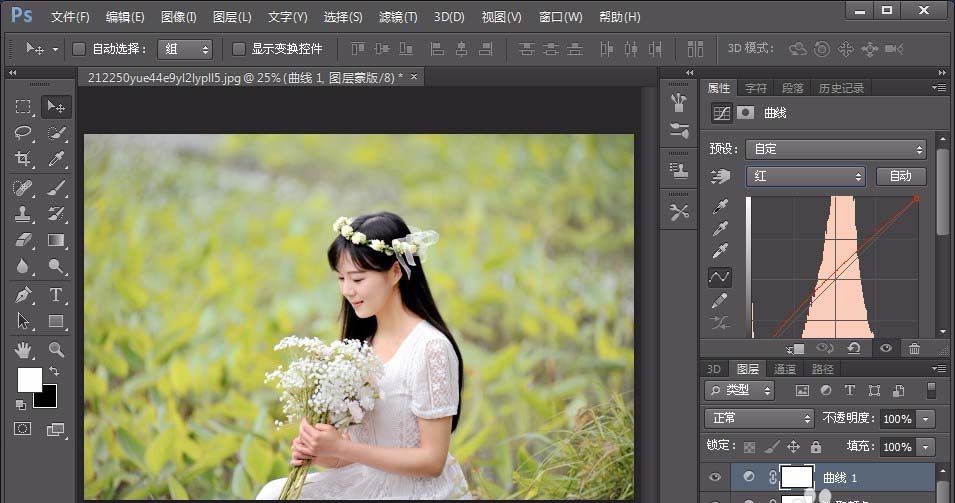Select the Brush tool
955x503 pixels.
pos(56,188)
